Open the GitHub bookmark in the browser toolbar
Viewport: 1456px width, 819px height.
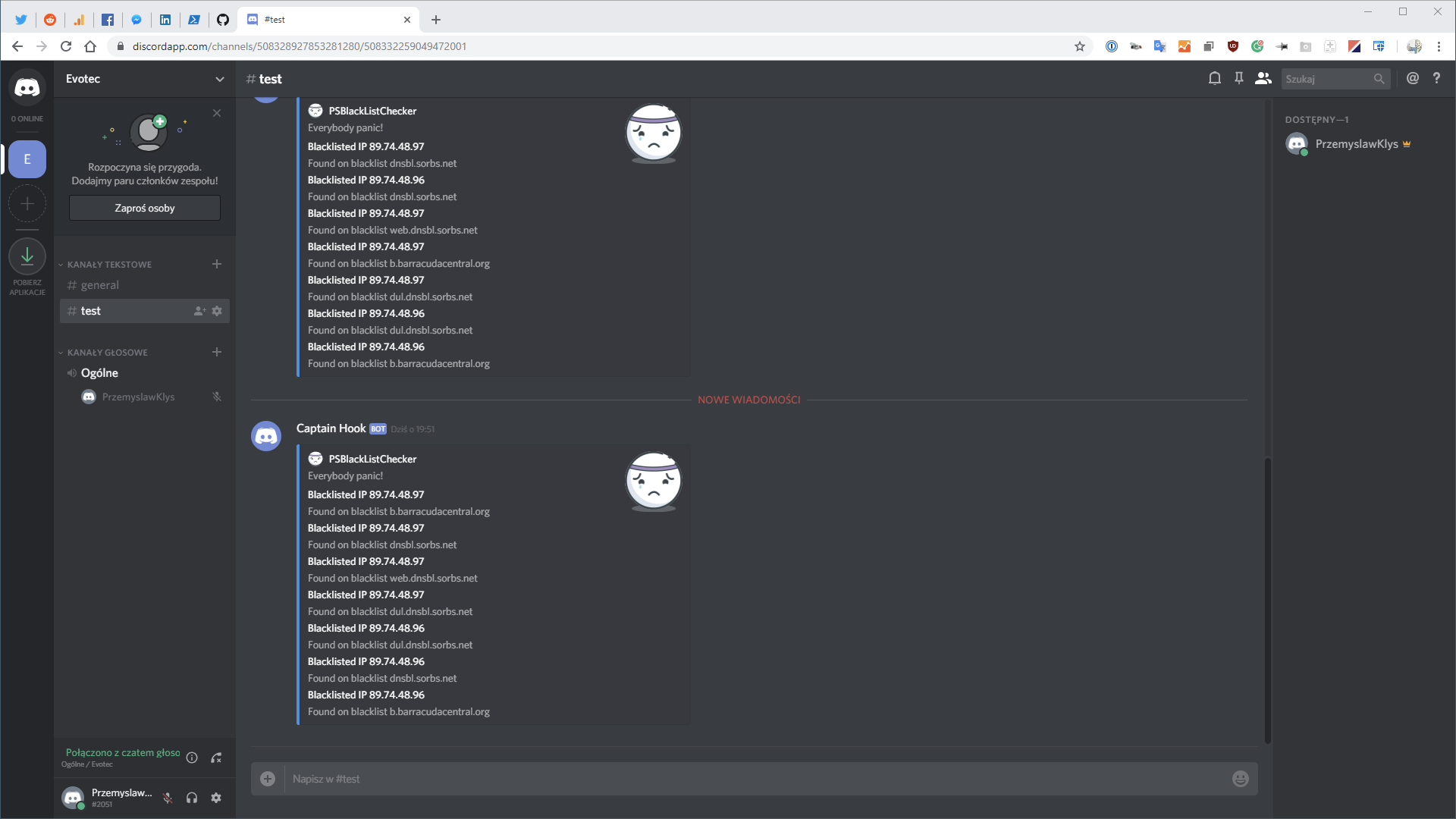point(222,20)
